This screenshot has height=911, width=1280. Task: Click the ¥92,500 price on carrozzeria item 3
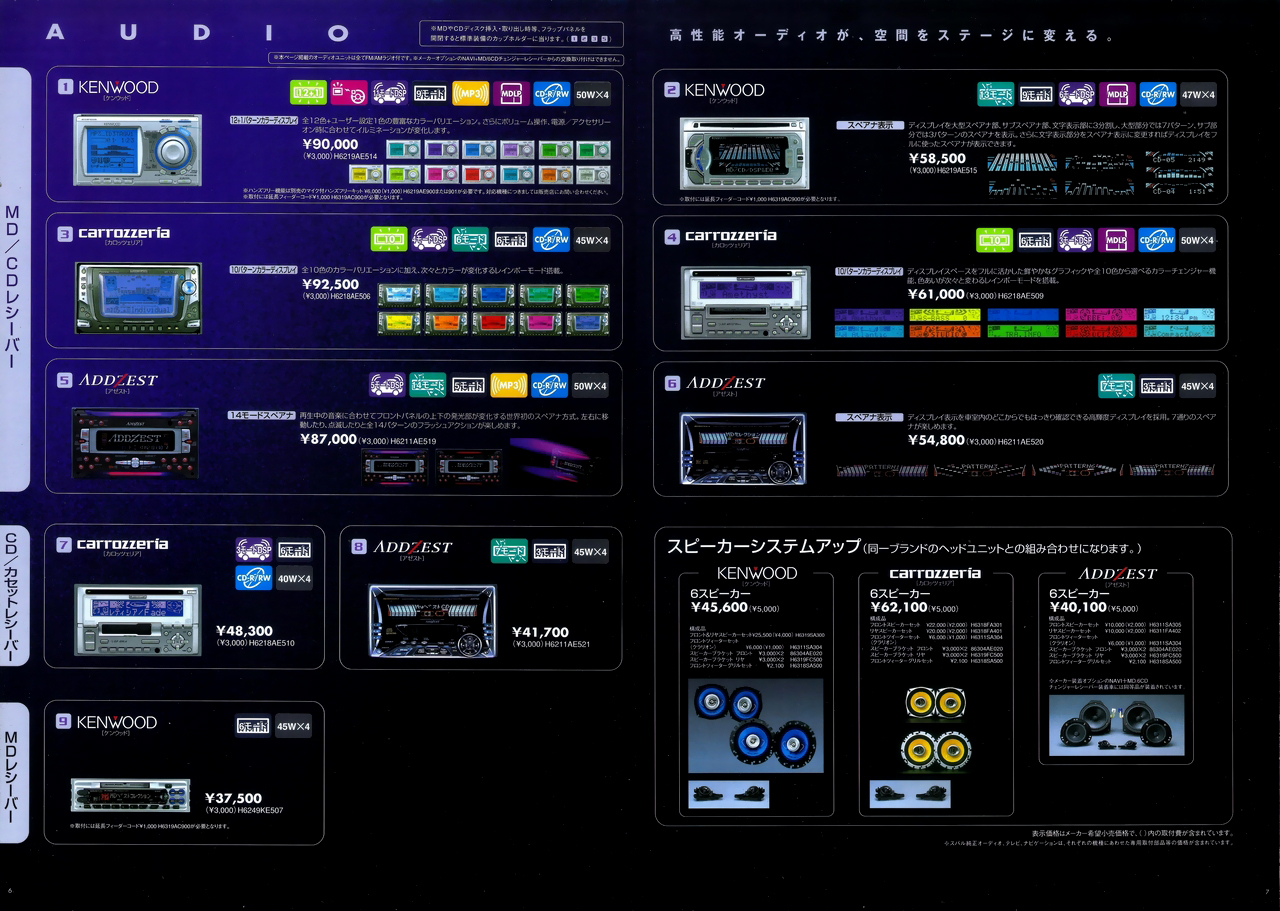[x=330, y=284]
